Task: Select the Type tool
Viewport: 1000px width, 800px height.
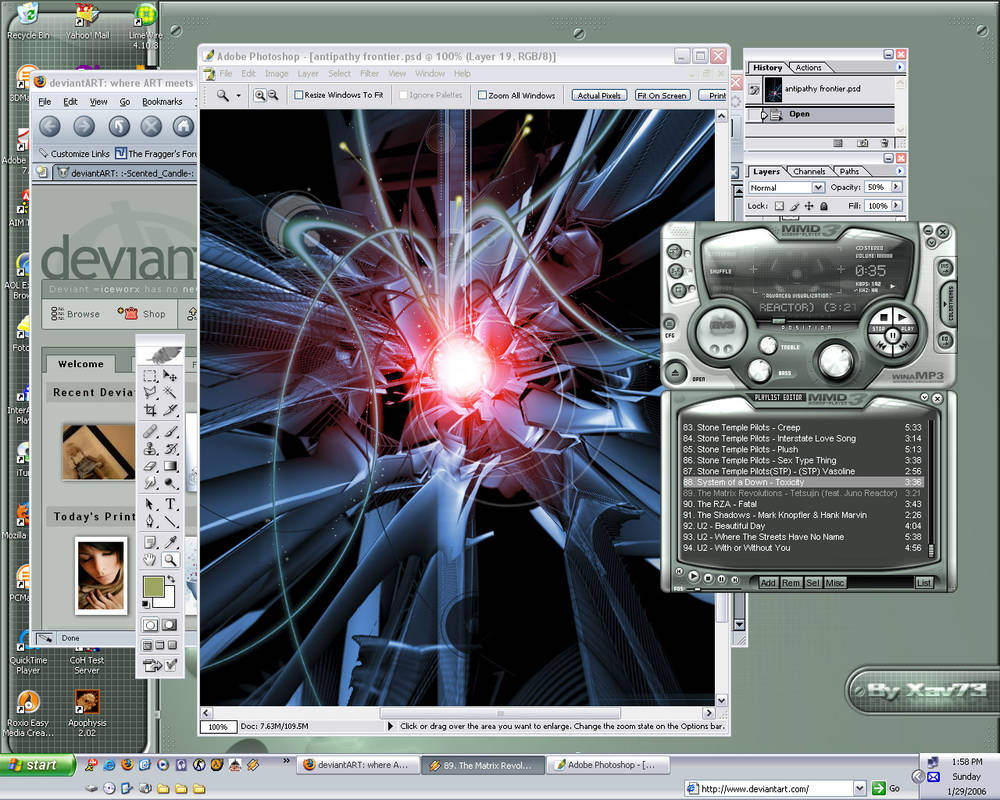Action: [170, 504]
